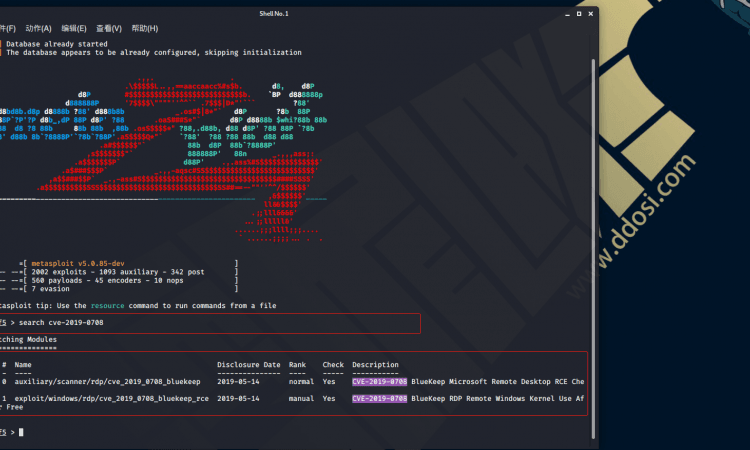Select auxiliary/scanner/rdp/cve_2019_0708_bluekeep module name

point(107,382)
